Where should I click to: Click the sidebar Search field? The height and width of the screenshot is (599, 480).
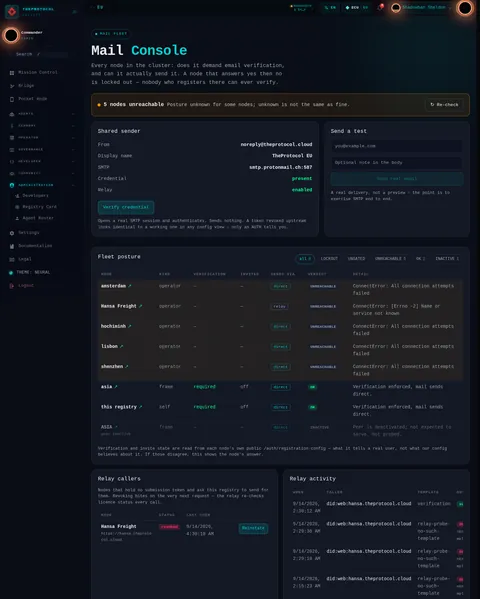coord(38,55)
